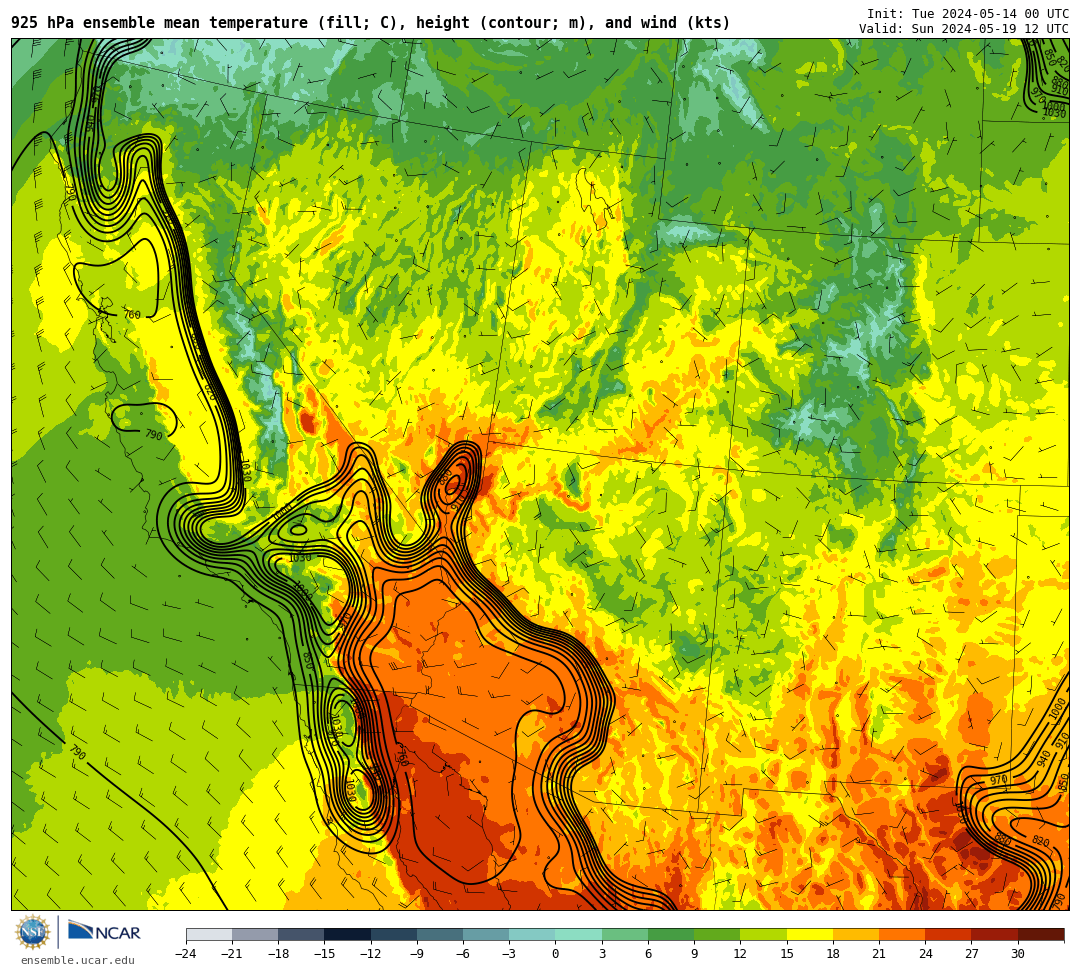Pick the 0 to 3 mint swatch
The height and width of the screenshot is (973, 1080).
point(579,934)
